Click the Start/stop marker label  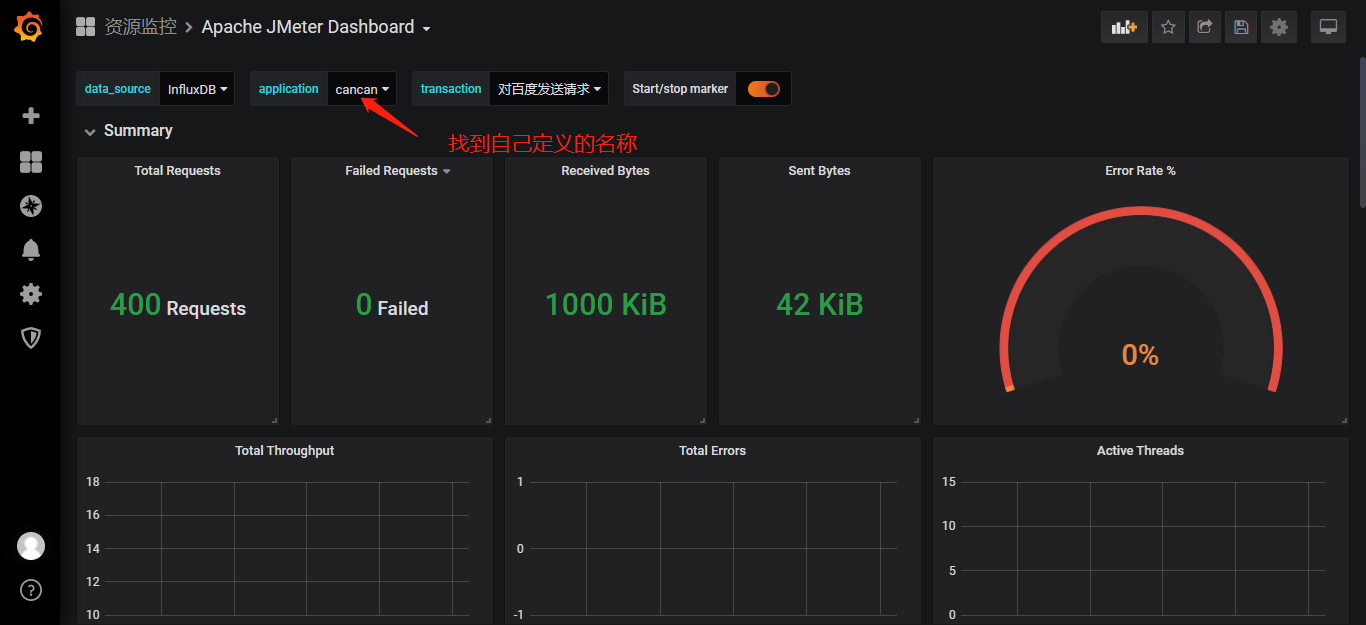(x=680, y=89)
